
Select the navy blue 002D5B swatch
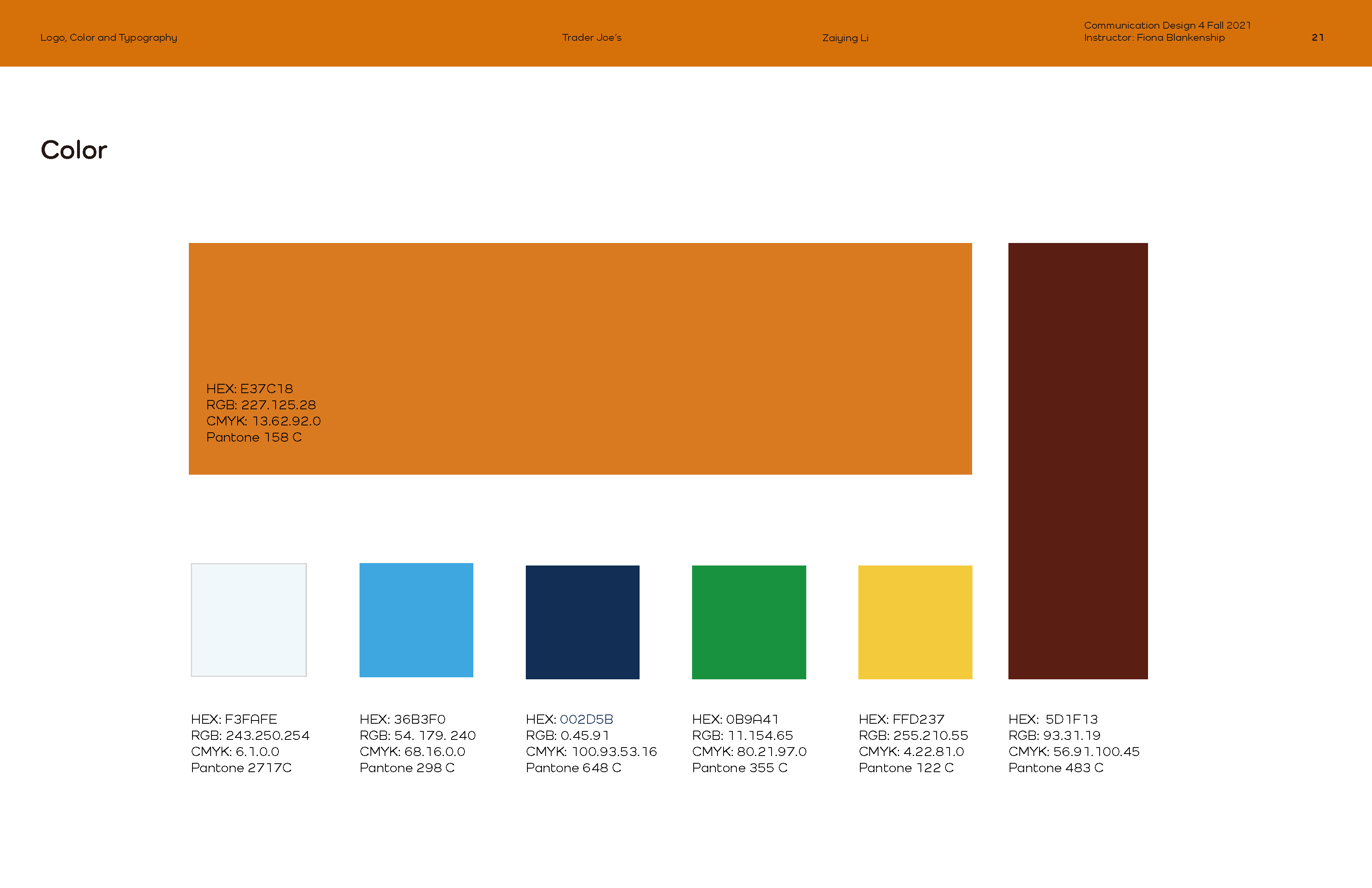(x=582, y=622)
